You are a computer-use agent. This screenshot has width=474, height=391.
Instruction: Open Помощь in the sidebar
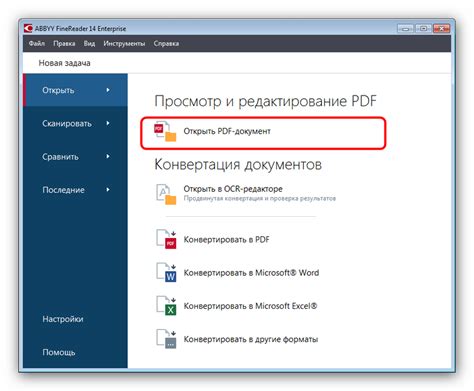tap(59, 352)
